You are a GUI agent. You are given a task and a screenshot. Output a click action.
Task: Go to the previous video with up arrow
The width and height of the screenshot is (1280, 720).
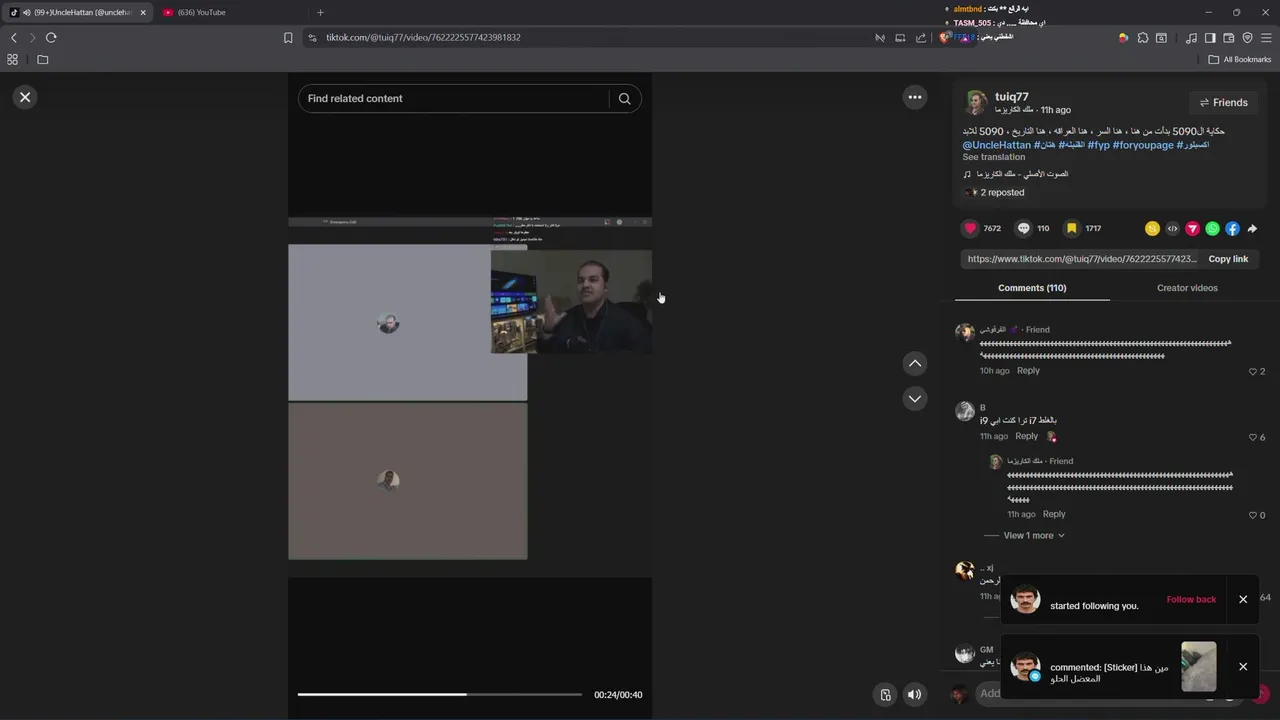[x=915, y=363]
